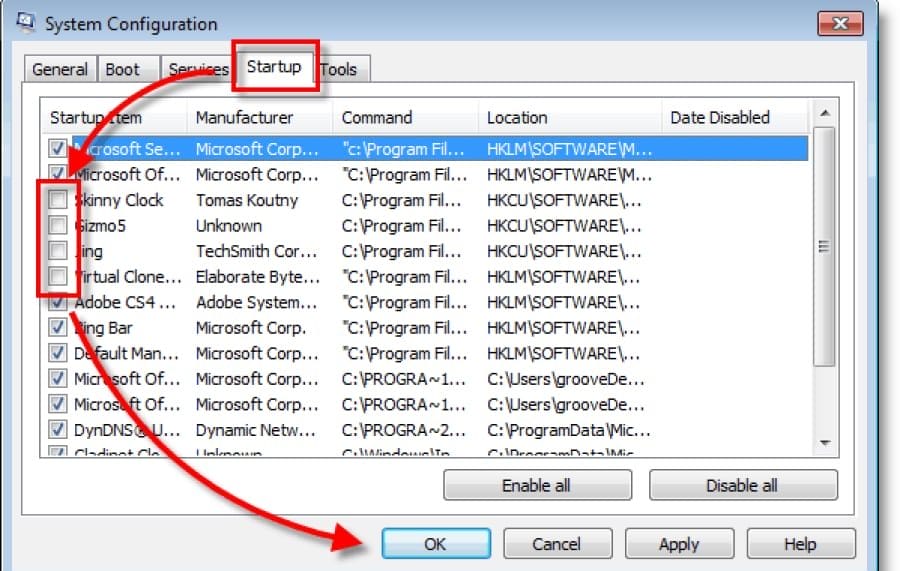This screenshot has height=571, width=900.
Task: Click the C:\PROGRA~2... command cell
Action: click(403, 430)
